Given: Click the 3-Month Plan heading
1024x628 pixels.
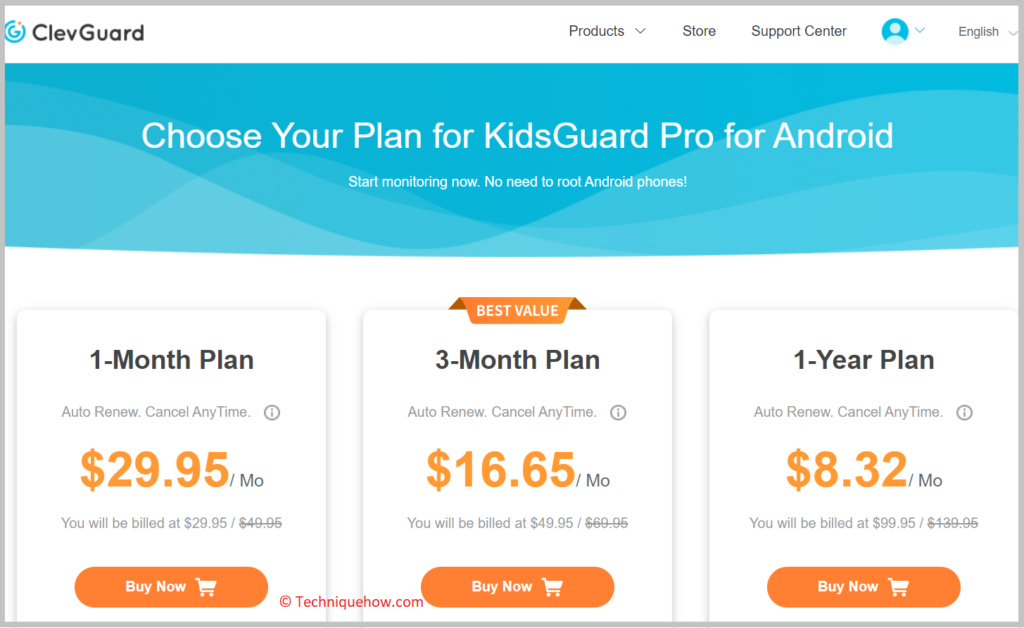Looking at the screenshot, I should [517, 360].
